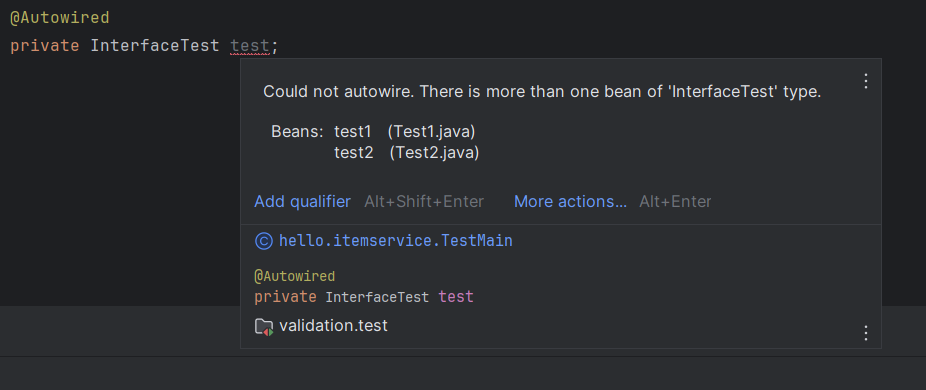Image resolution: width=926 pixels, height=390 pixels.
Task: Click the pink 'test' field name in the tooltip
Action: point(456,297)
